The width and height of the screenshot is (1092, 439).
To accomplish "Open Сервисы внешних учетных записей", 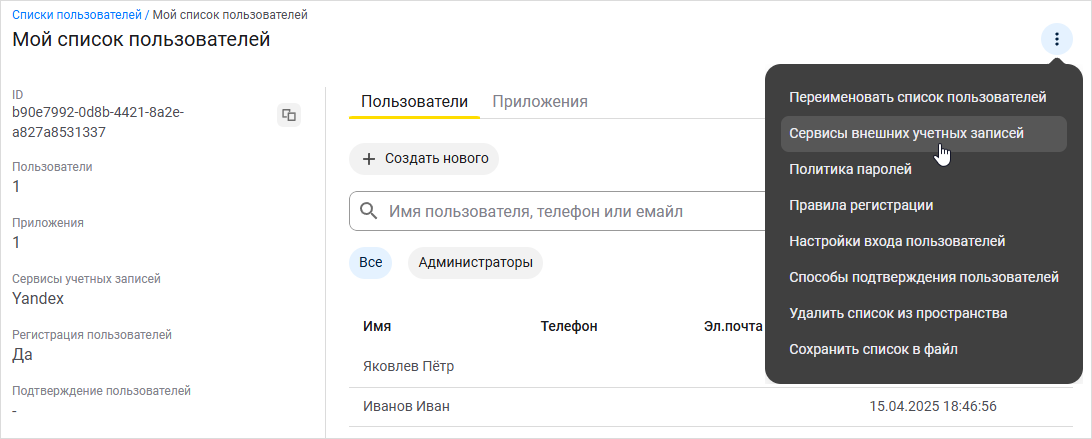I will click(x=923, y=134).
